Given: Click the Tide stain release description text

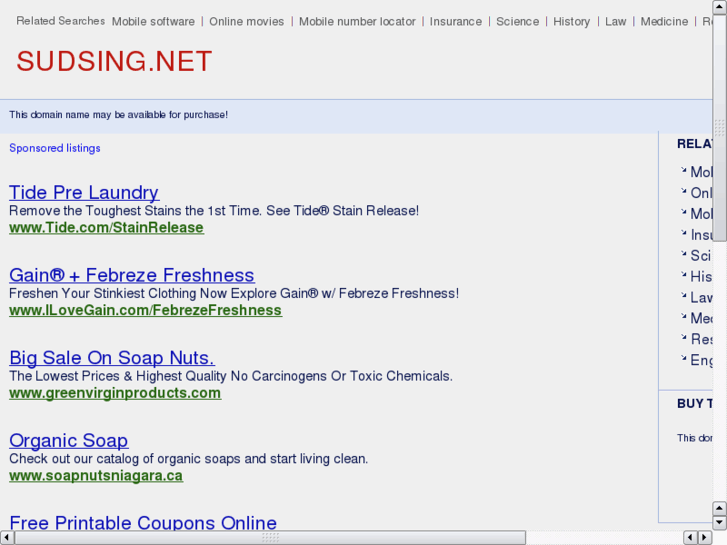Looking at the screenshot, I should [x=214, y=211].
